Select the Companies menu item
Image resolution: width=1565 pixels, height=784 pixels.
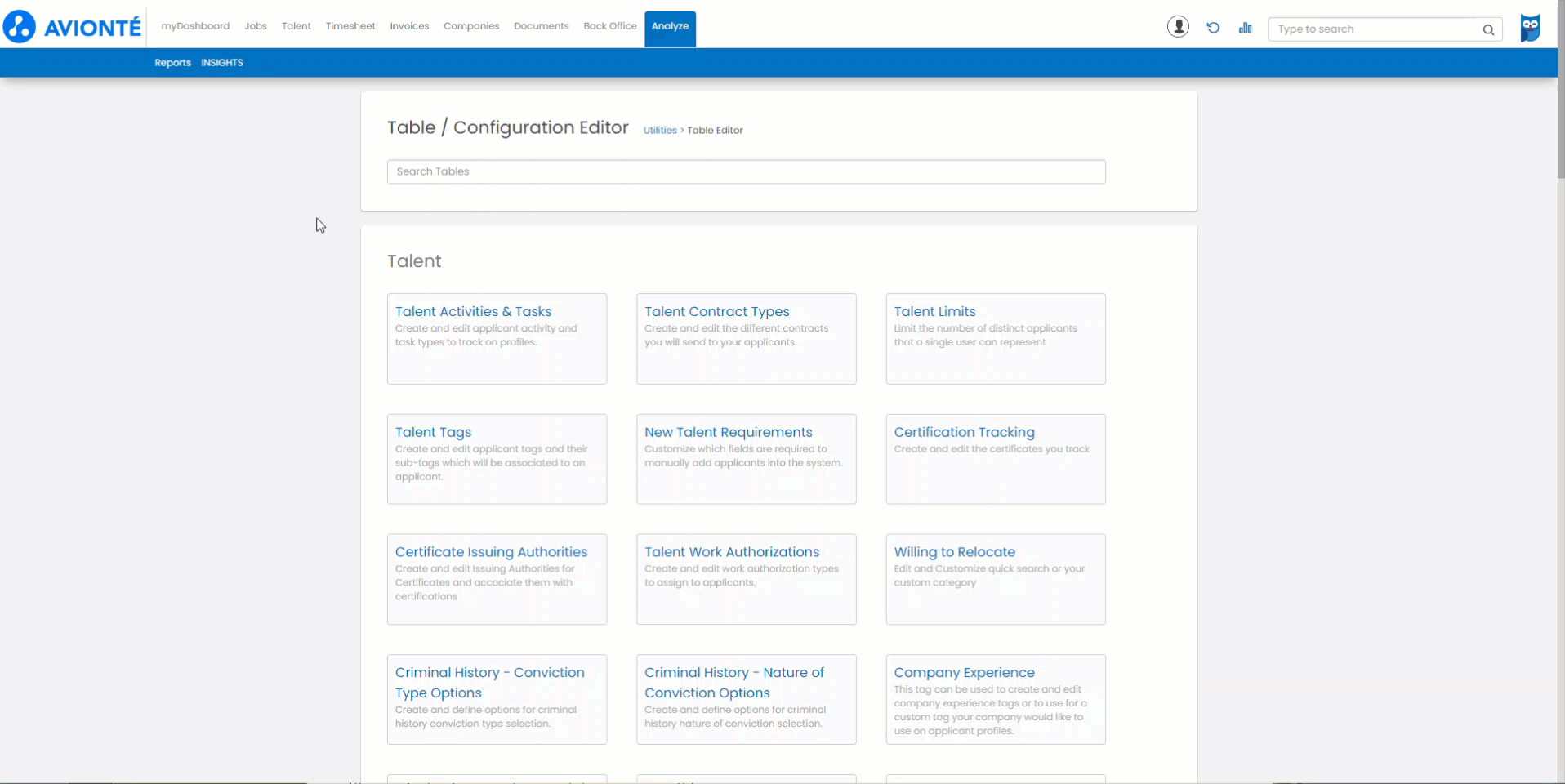tap(471, 26)
